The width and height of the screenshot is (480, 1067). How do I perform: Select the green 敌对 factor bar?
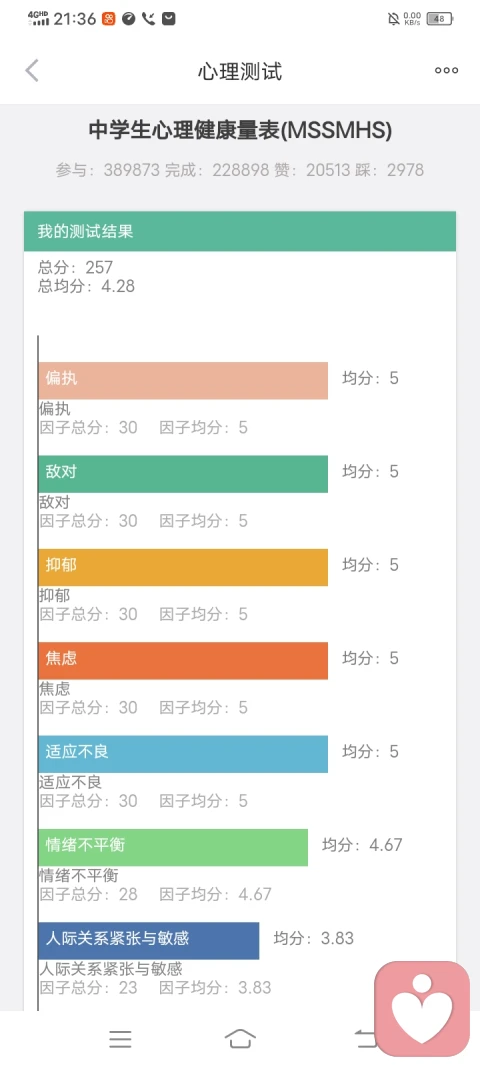(183, 474)
